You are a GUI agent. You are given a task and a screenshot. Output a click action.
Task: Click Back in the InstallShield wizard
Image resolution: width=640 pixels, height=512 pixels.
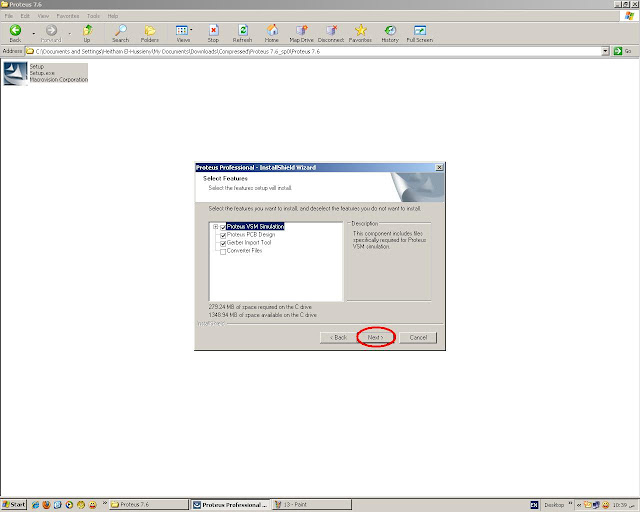point(338,337)
